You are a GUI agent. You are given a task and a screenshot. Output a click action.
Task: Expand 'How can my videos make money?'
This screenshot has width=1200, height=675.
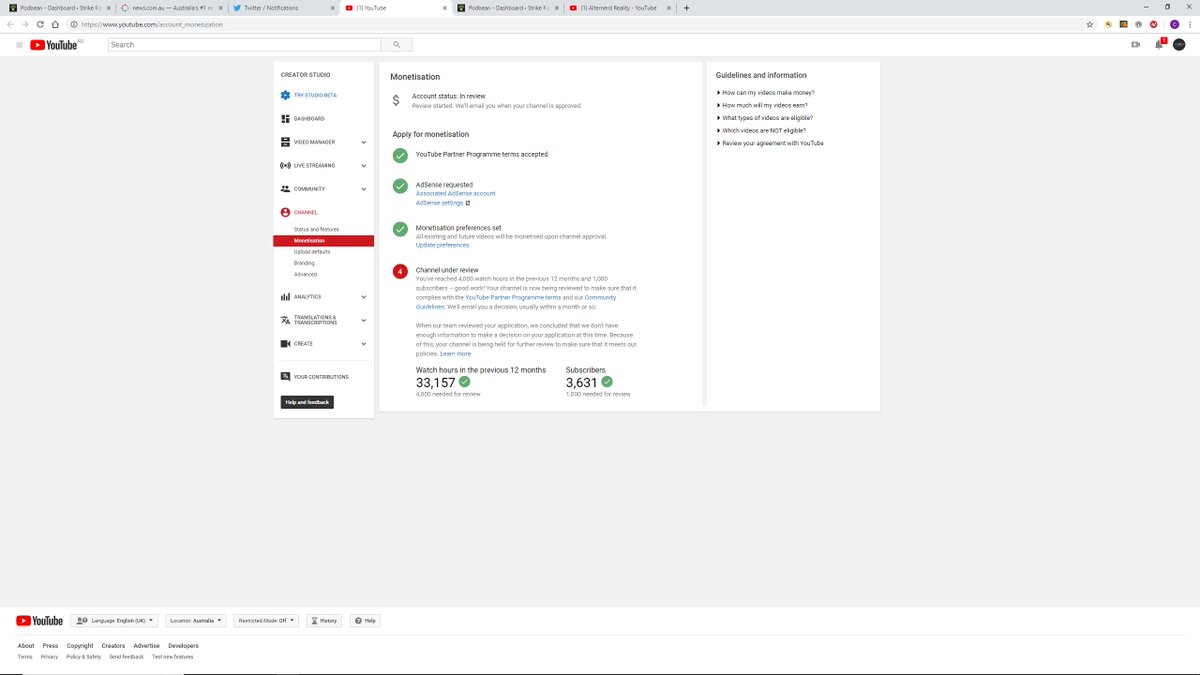point(766,93)
